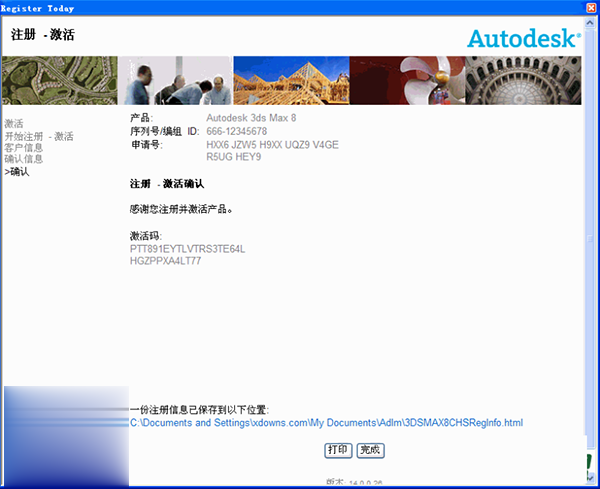600x489 pixels.
Task: Click request code line R5UG HEY9
Action: [233, 157]
